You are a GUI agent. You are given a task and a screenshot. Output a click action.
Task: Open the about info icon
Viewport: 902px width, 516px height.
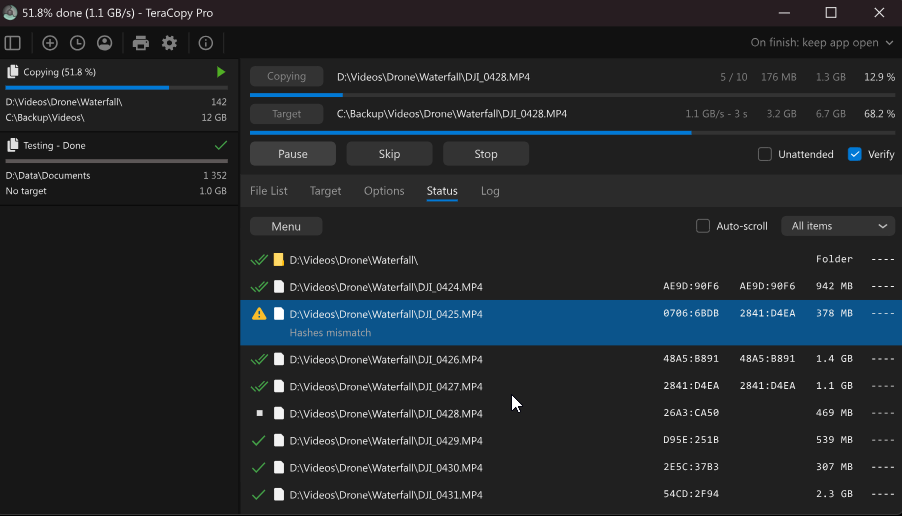(x=205, y=43)
